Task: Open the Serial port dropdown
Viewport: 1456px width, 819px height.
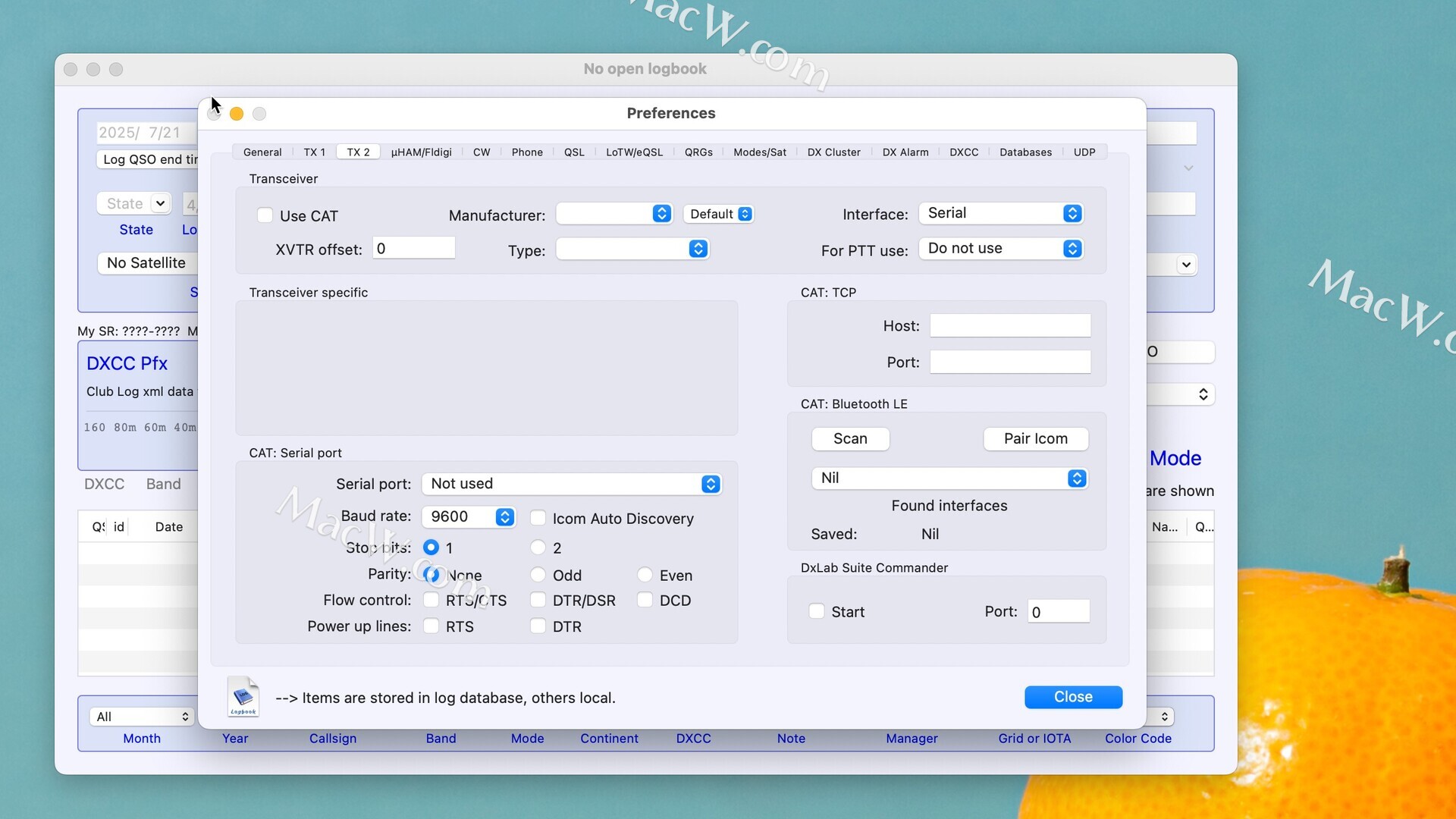Action: (x=572, y=484)
